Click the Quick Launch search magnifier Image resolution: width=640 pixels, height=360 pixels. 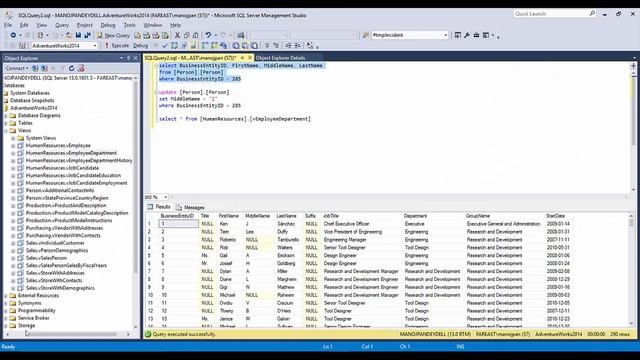click(592, 13)
